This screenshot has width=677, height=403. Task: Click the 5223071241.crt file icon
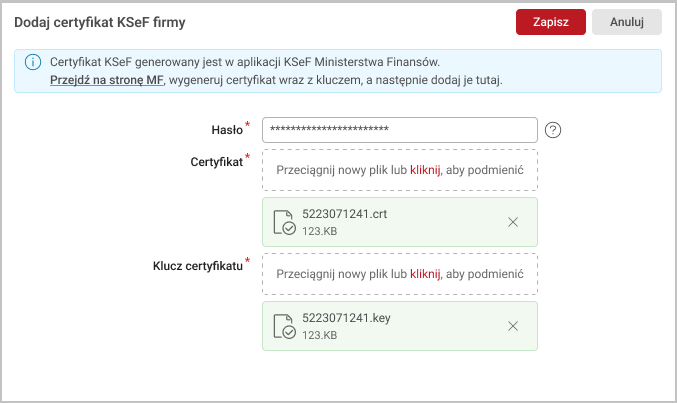(285, 223)
